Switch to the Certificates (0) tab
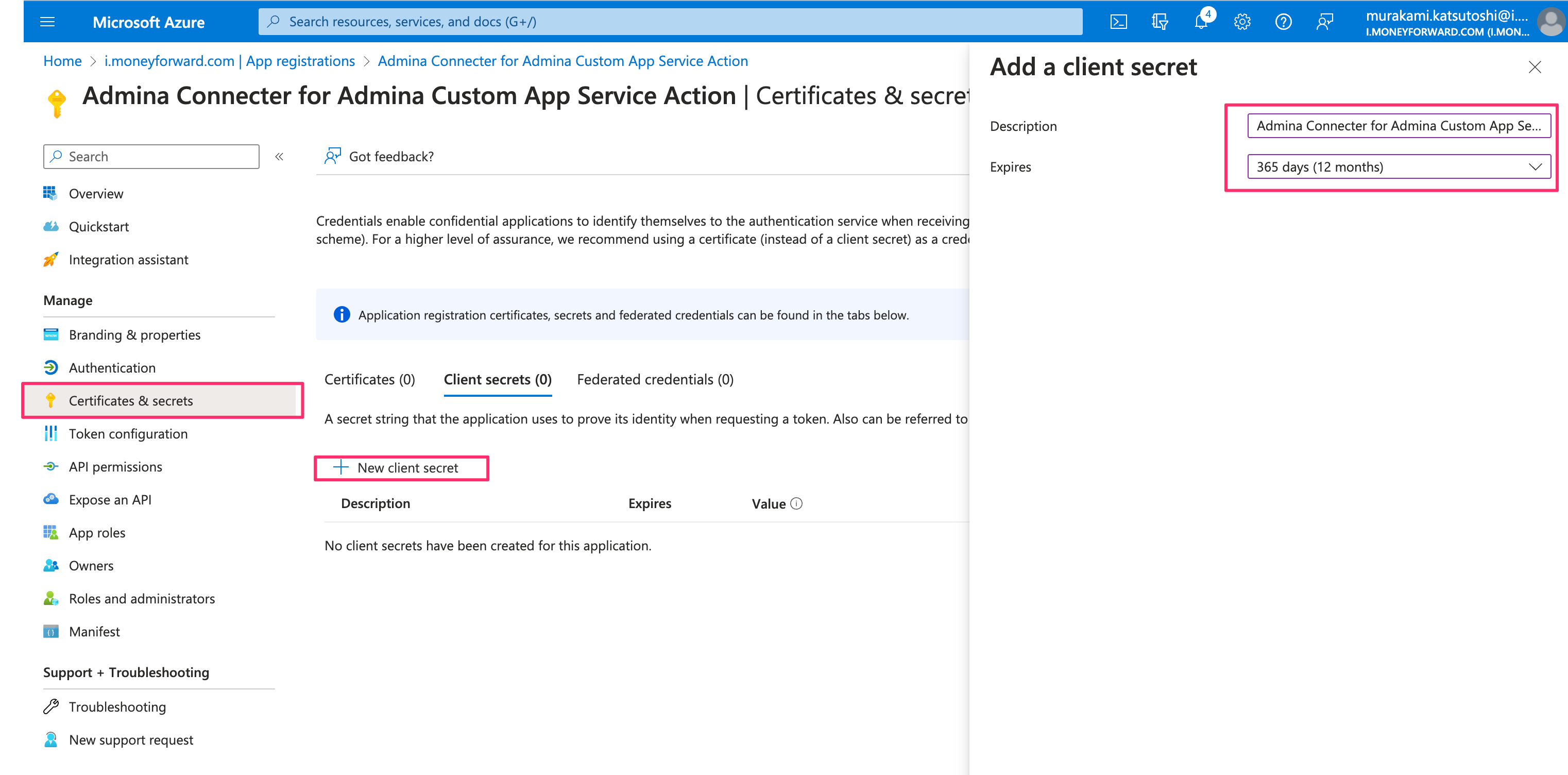This screenshot has height=775, width=1568. pyautogui.click(x=369, y=379)
